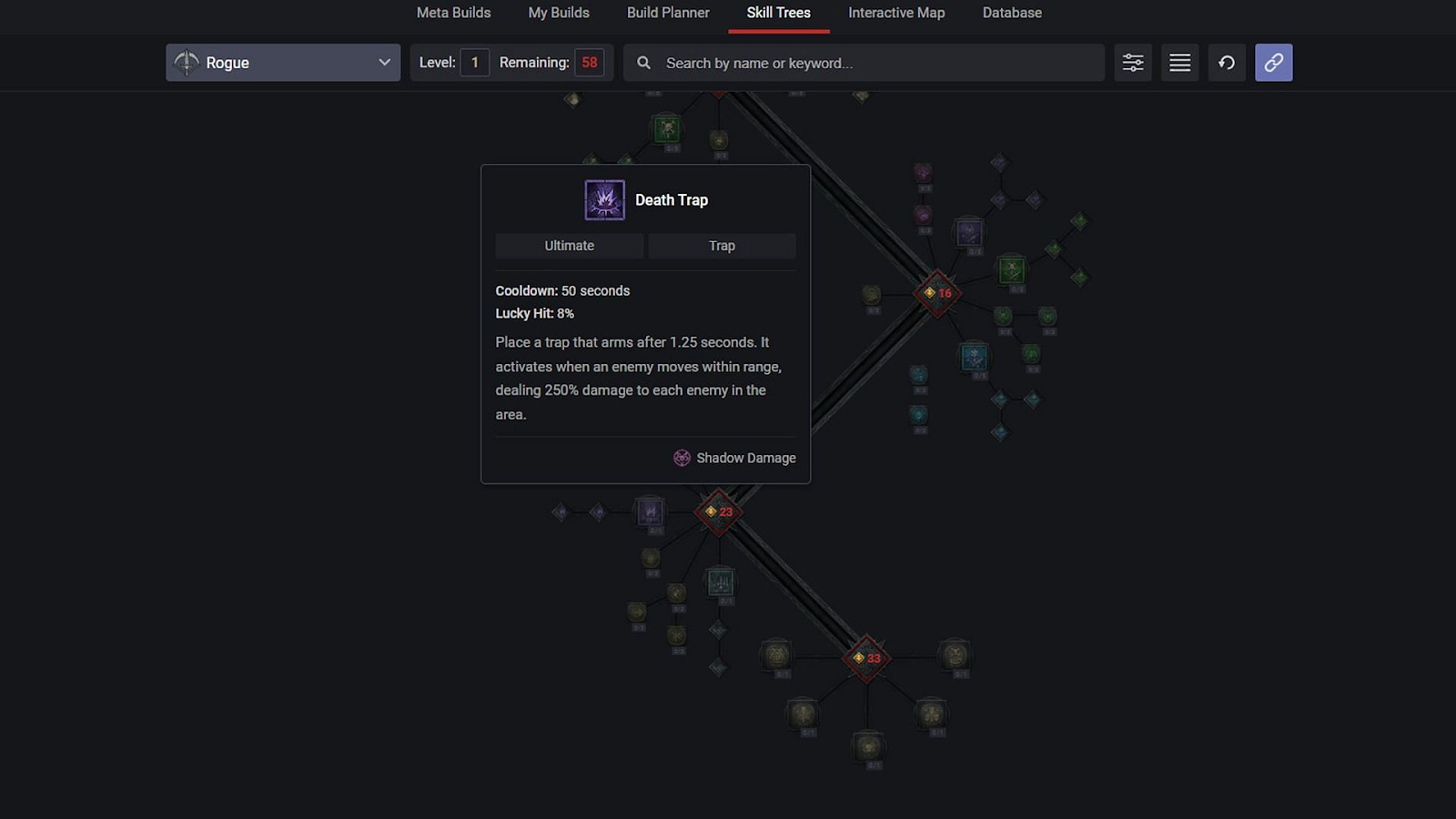Image resolution: width=1456 pixels, height=819 pixels.
Task: Focus the skill search input field
Action: click(864, 63)
